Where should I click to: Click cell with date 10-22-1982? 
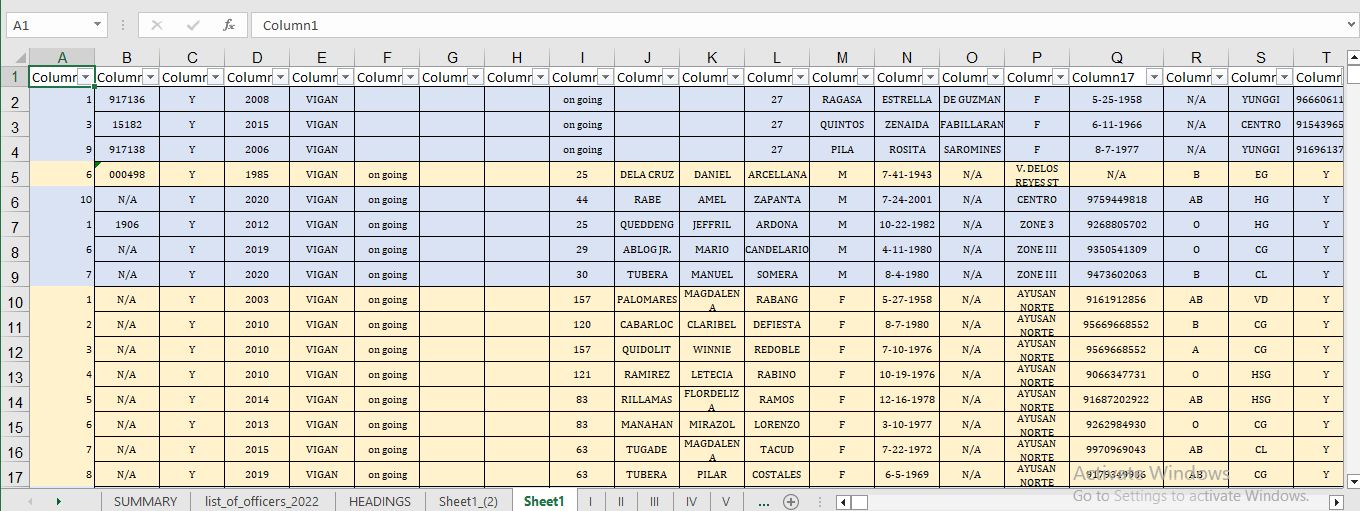[x=907, y=225]
